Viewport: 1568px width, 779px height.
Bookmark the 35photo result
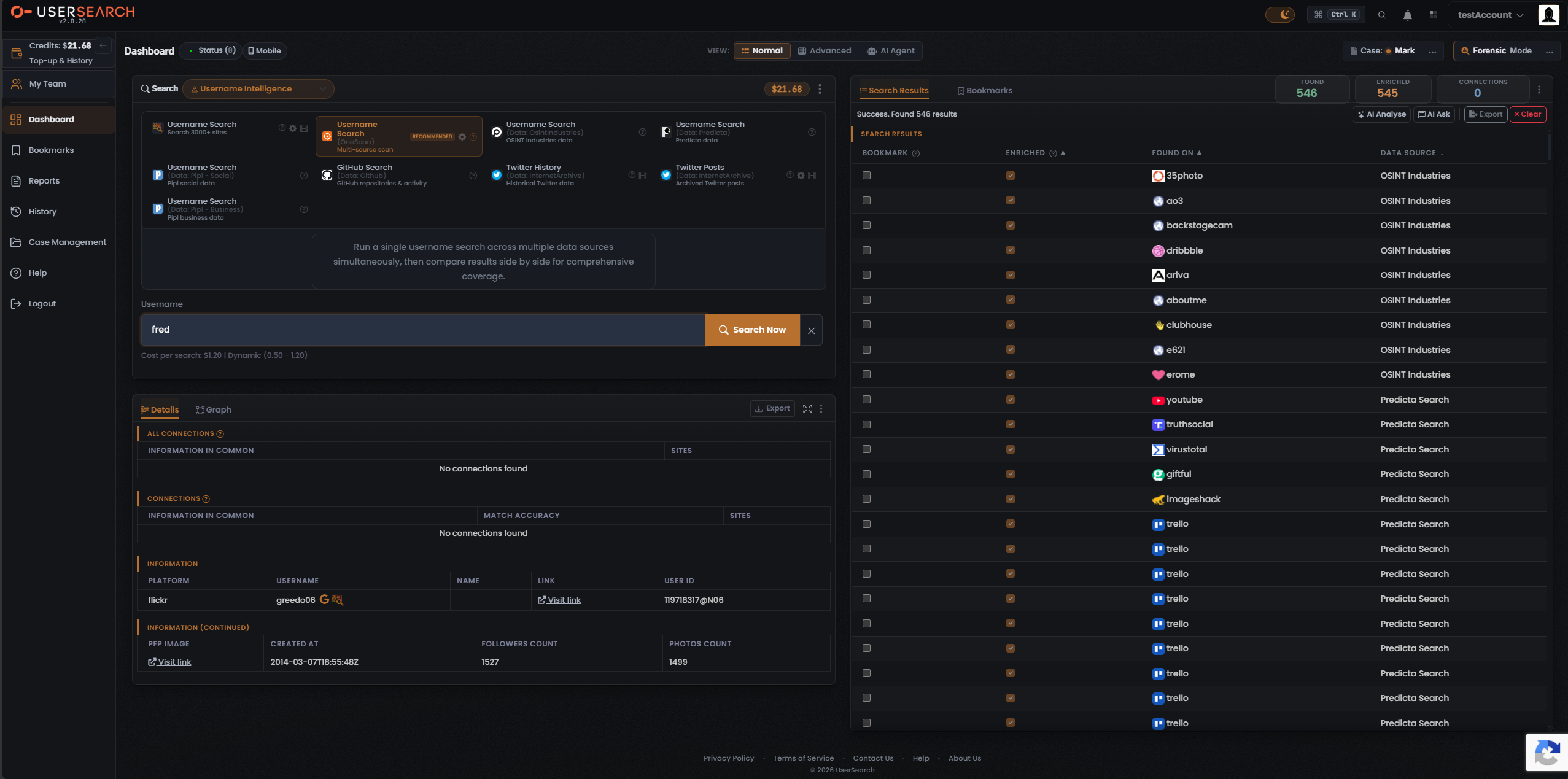[x=866, y=176]
